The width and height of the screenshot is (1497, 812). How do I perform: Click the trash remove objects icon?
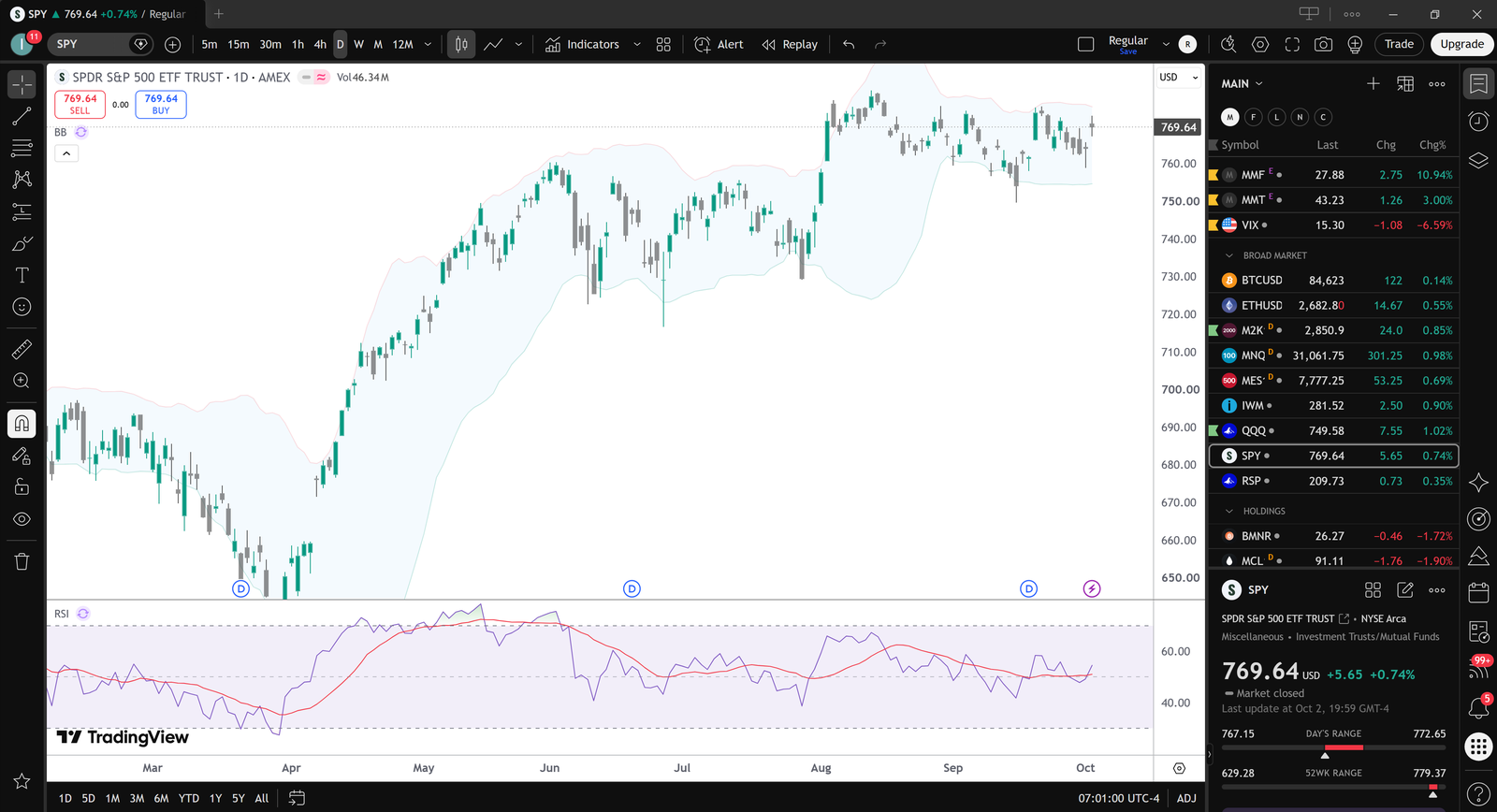(22, 561)
